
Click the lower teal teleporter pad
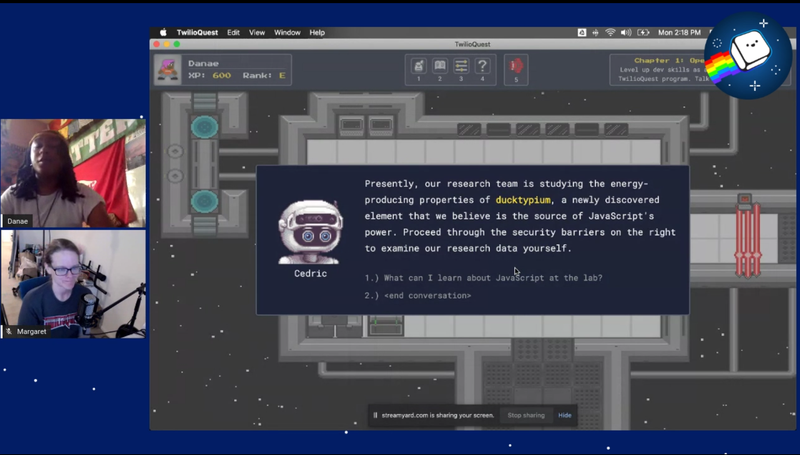click(x=205, y=201)
